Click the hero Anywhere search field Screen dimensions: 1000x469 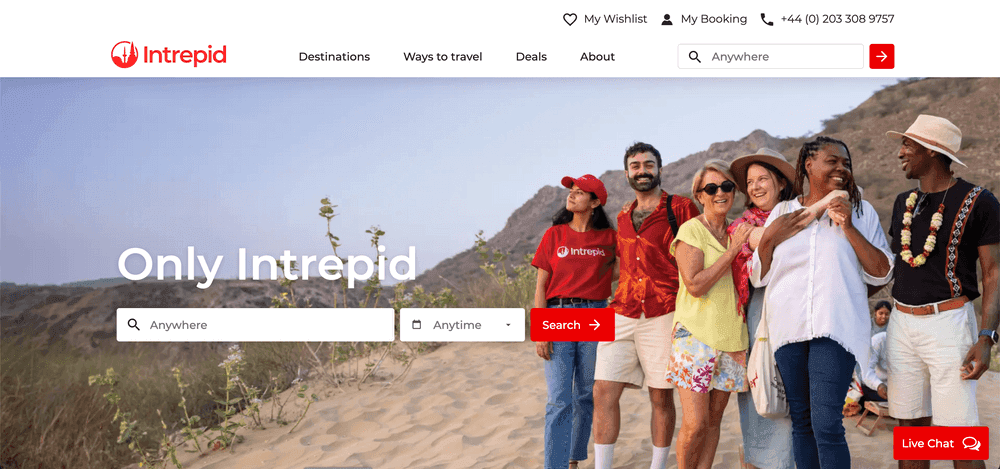255,325
